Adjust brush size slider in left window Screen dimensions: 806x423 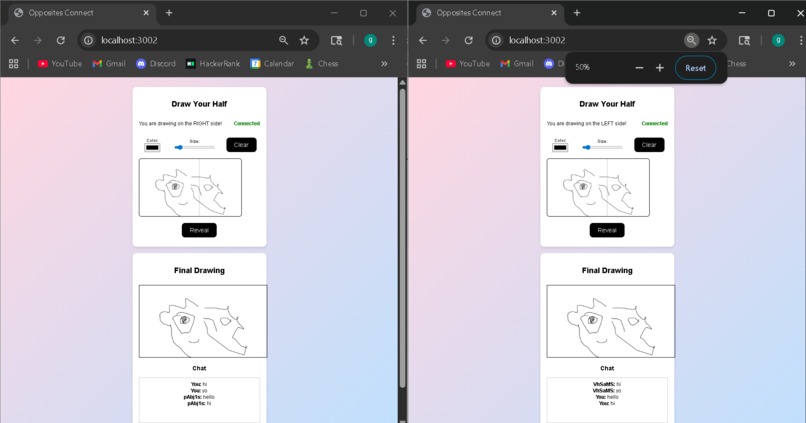[x=194, y=148]
